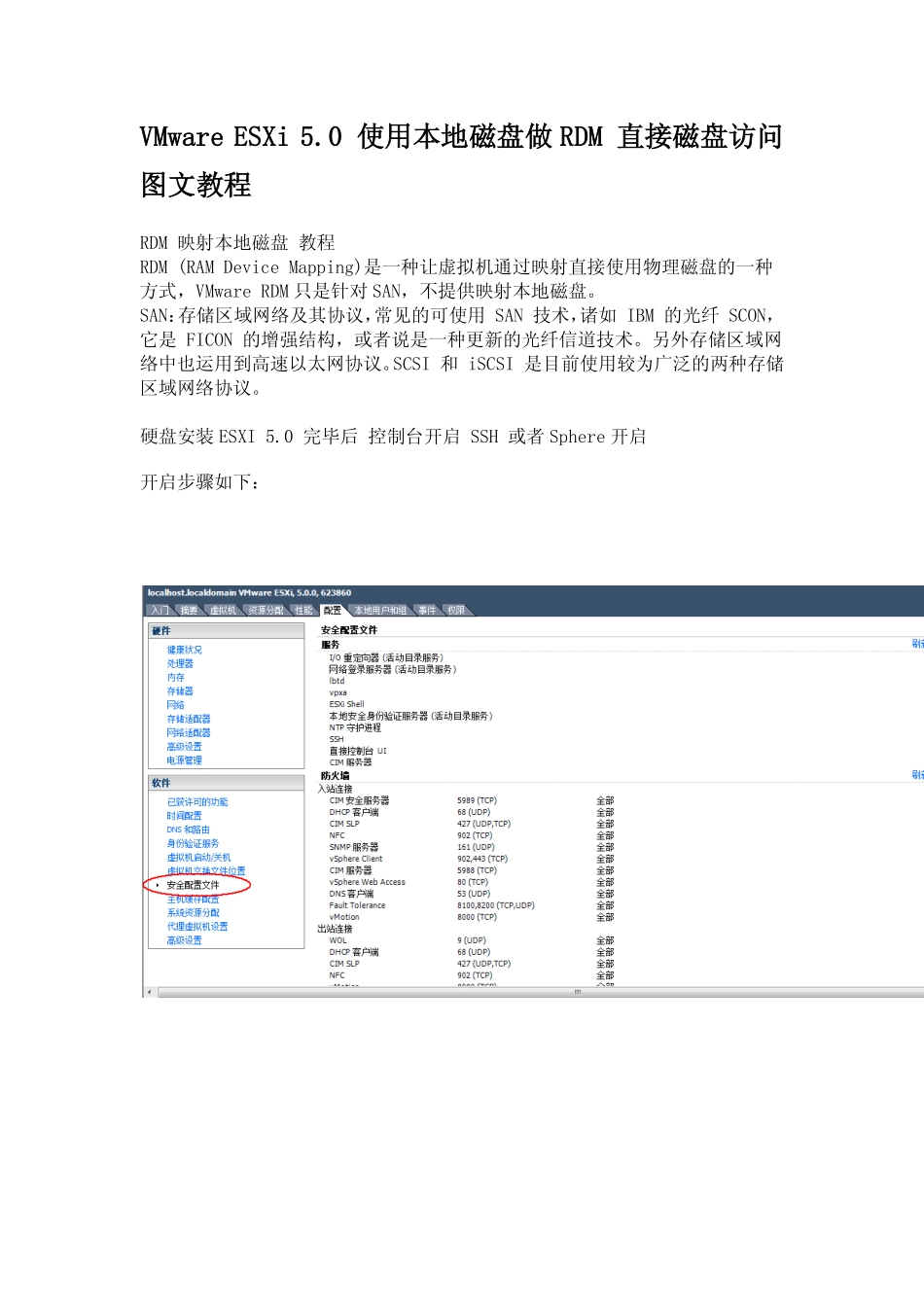Select the CIM 服务器 entry under 服务

pos(350,762)
